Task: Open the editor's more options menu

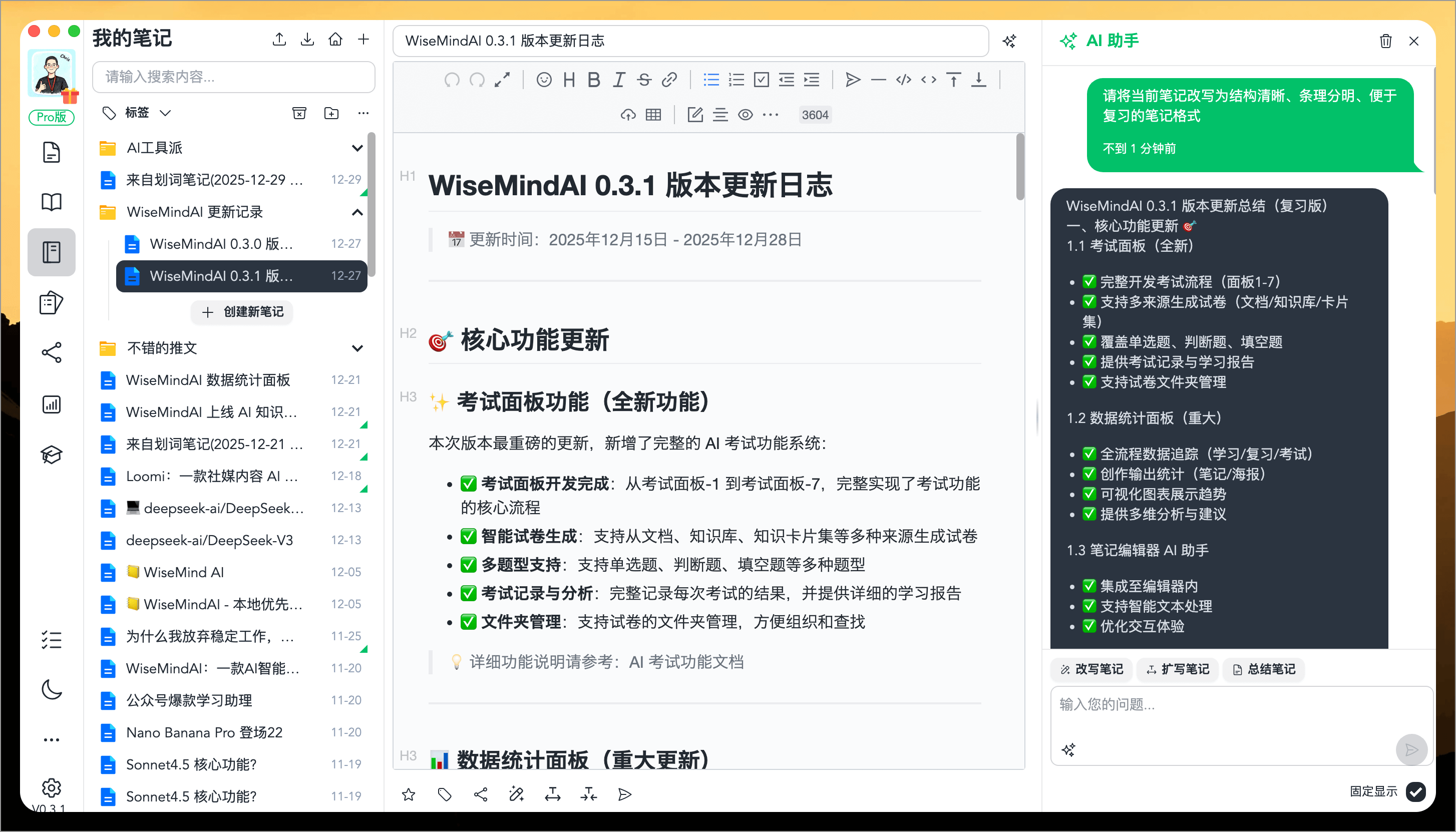Action: [770, 114]
